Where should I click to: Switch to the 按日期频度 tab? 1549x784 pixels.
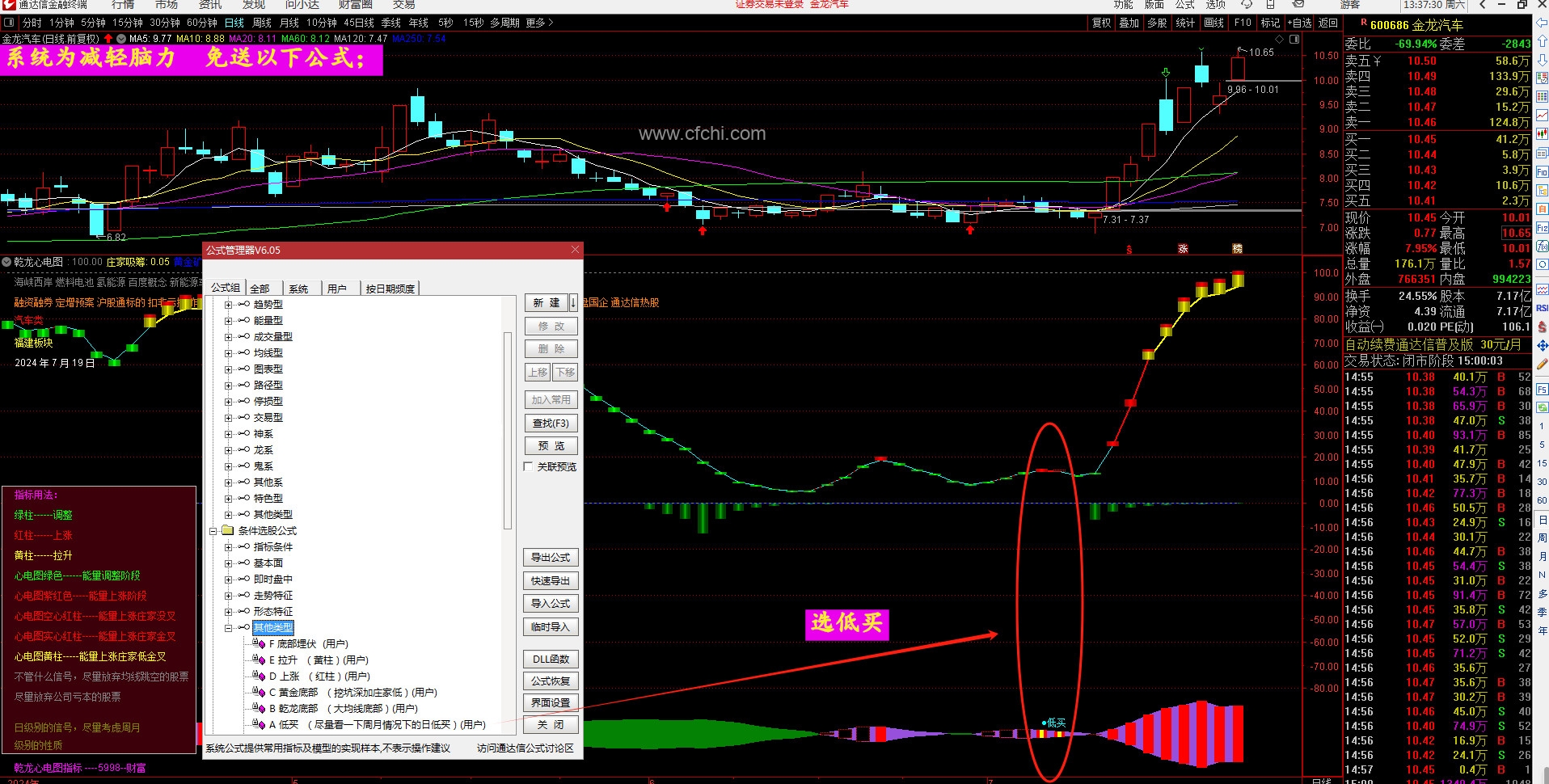point(390,289)
